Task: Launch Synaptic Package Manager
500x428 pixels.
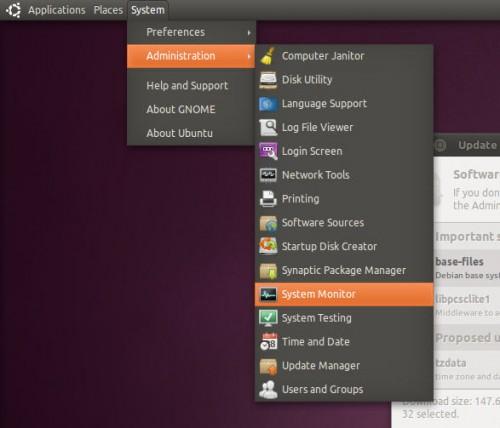Action: coord(344,271)
